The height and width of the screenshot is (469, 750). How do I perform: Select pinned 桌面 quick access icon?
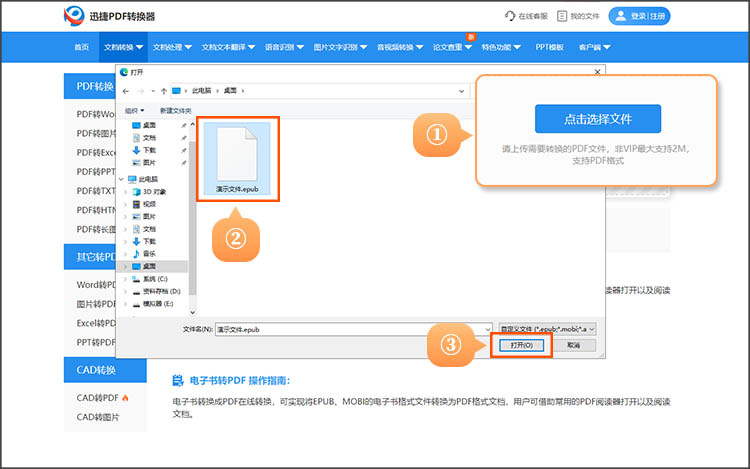tap(136, 125)
